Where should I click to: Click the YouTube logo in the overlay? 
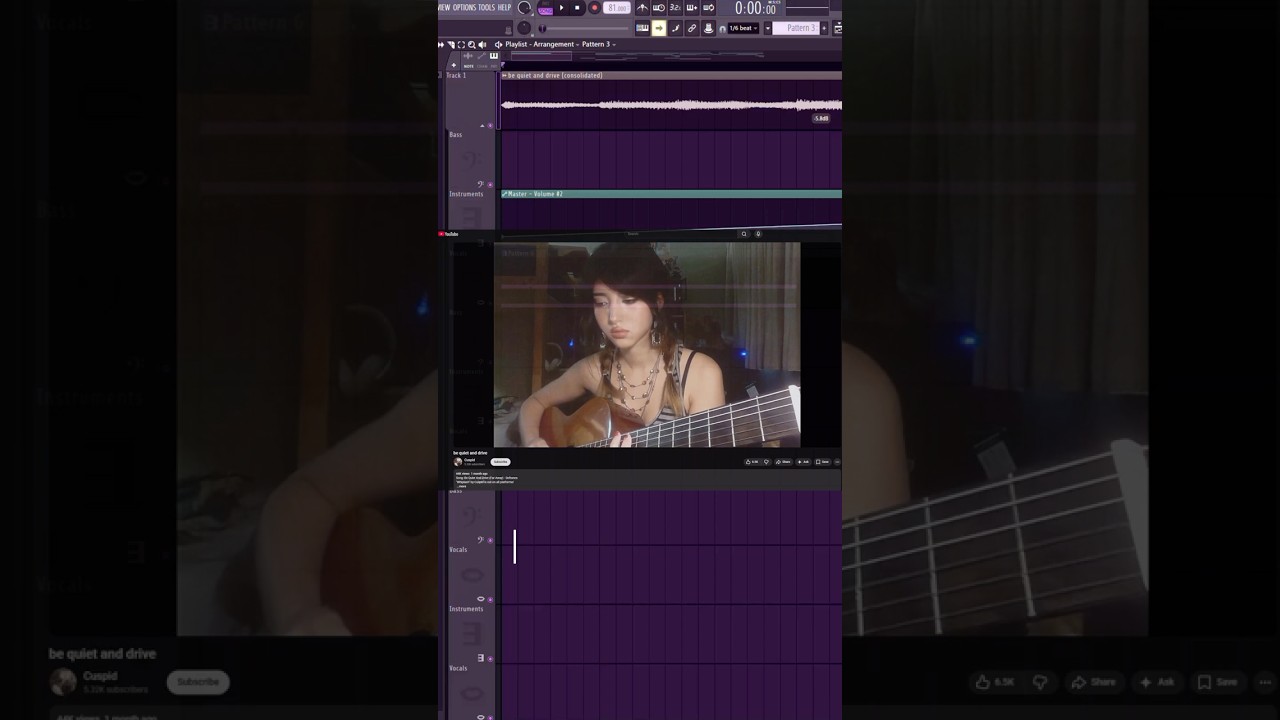coord(448,234)
